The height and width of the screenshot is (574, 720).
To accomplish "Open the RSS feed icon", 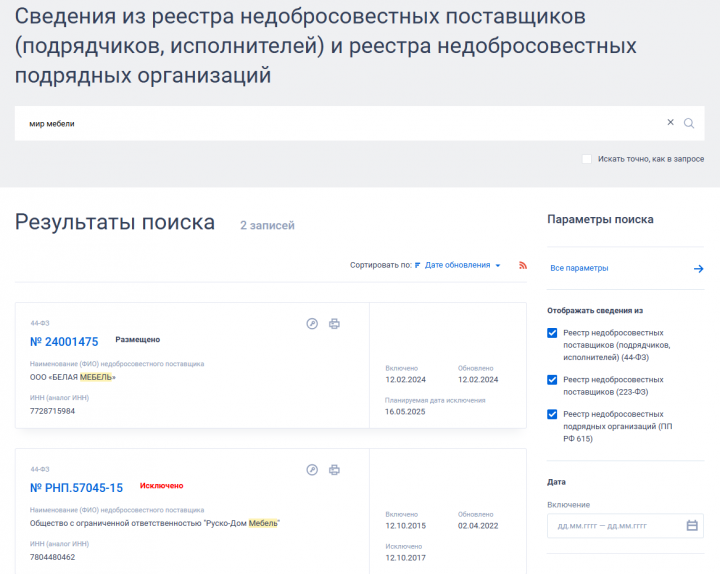I will click(522, 265).
